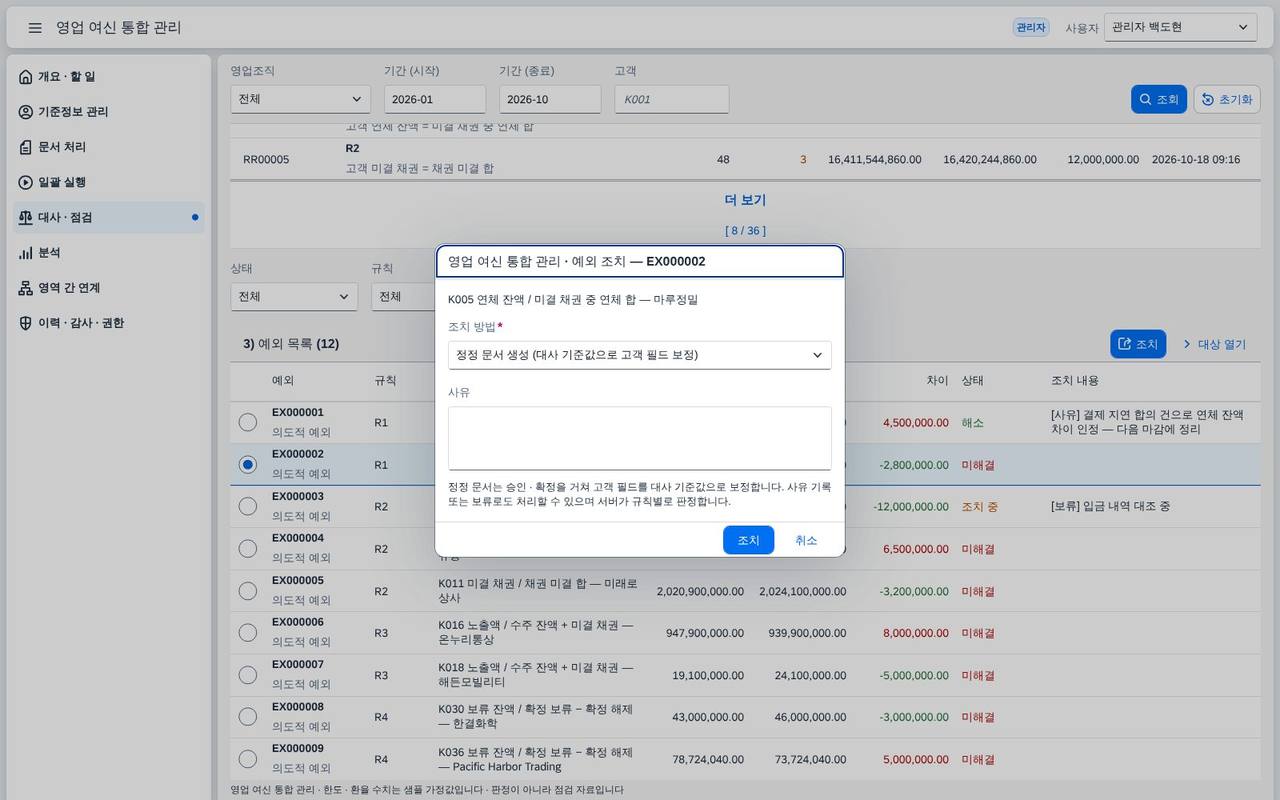Click the 8,000,000.00 difference for EX000006
The image size is (1280, 800).
916,633
